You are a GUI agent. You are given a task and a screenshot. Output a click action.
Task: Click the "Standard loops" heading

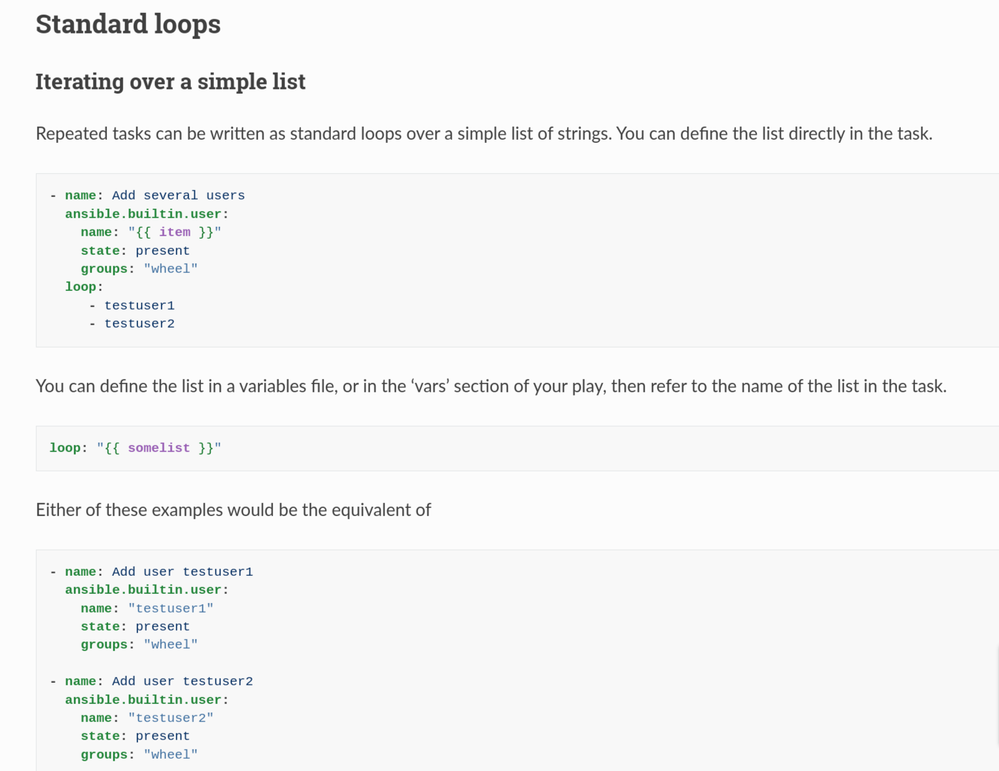tap(128, 24)
